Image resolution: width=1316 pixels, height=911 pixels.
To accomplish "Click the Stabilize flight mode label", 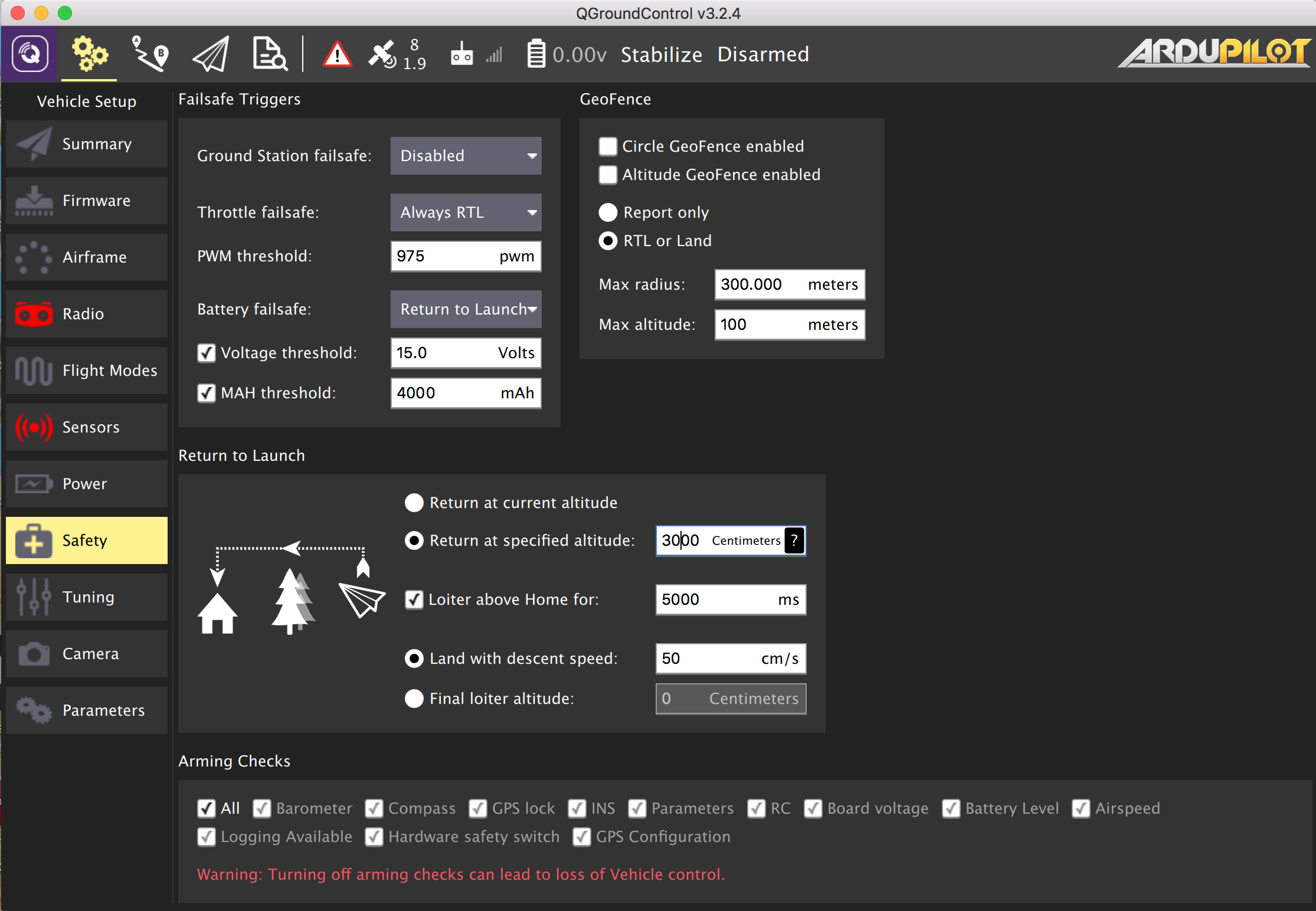I will tap(661, 54).
